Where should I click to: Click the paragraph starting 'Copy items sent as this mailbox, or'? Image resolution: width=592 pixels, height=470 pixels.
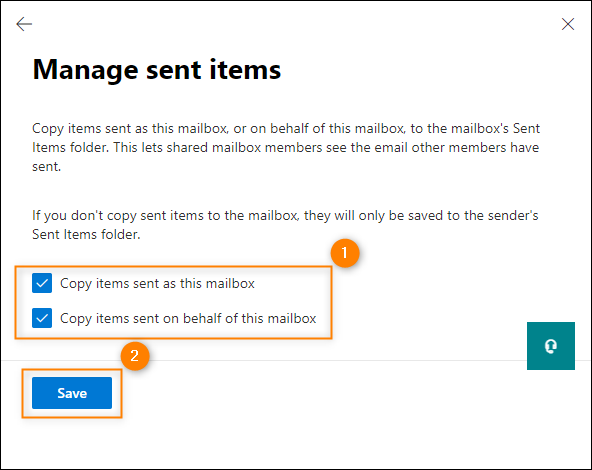[286, 147]
